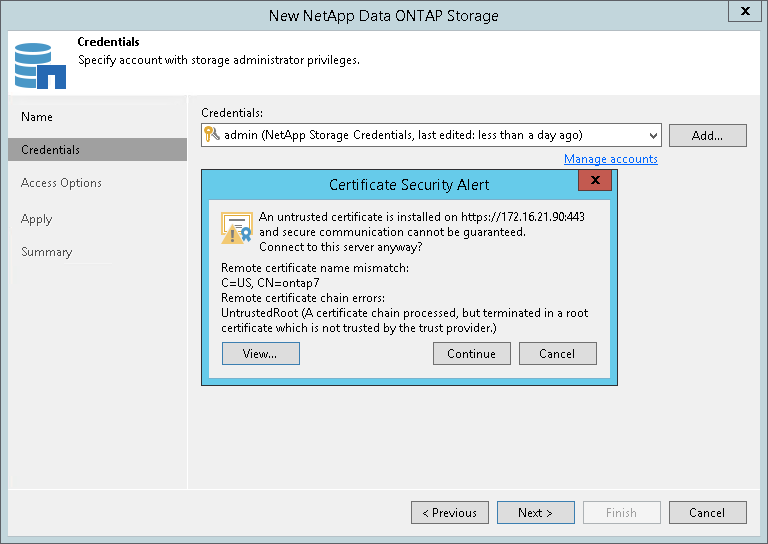Open the Summary step in sidebar
This screenshot has width=768, height=544.
coord(47,252)
